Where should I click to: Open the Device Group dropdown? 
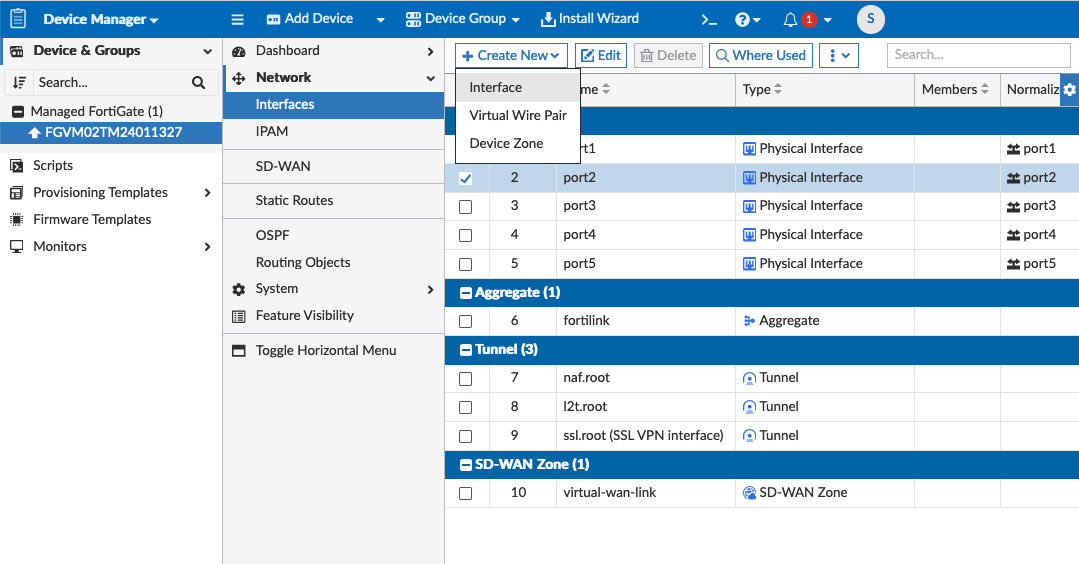pyautogui.click(x=462, y=19)
